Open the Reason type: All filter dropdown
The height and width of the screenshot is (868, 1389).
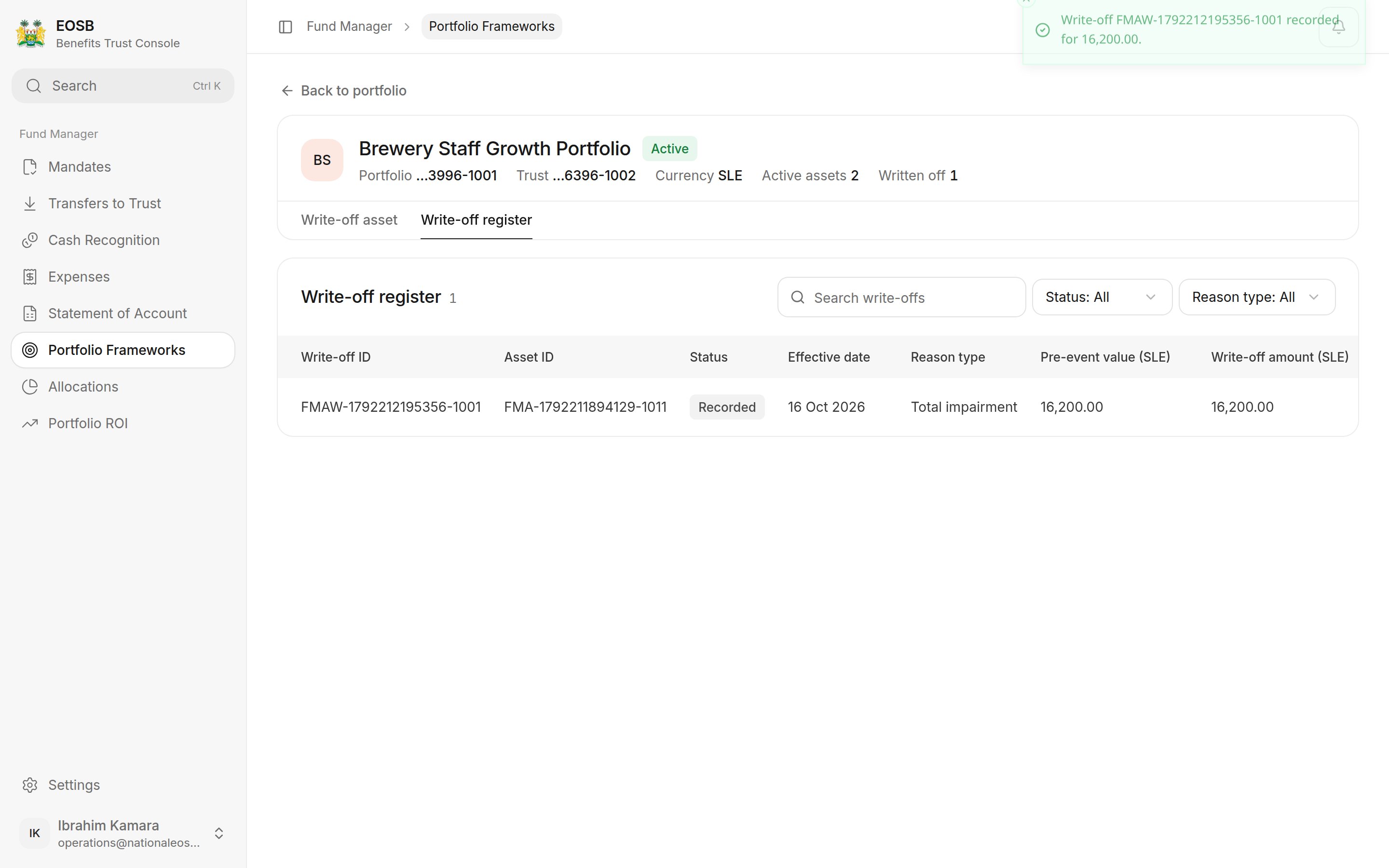pyautogui.click(x=1257, y=298)
